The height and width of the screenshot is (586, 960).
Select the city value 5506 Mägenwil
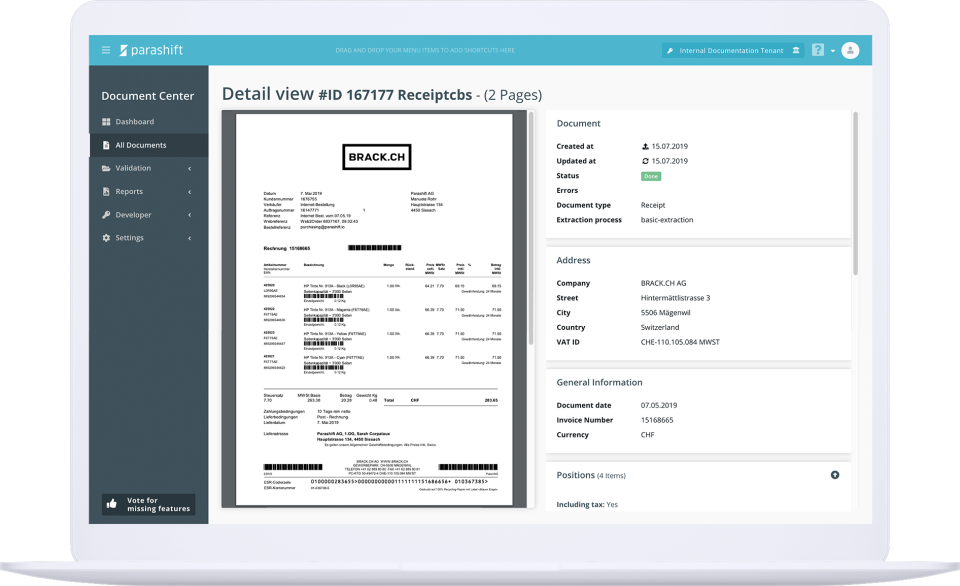[666, 313]
